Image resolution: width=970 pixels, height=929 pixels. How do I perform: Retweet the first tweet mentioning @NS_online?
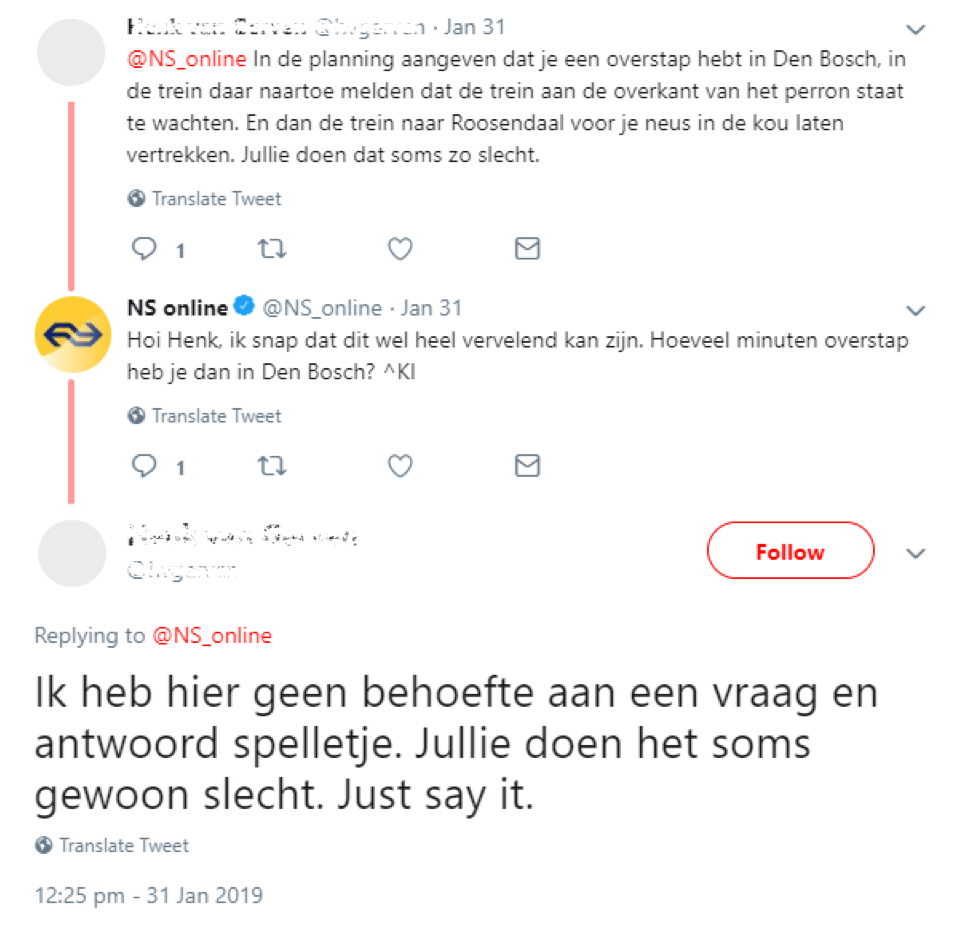[x=272, y=249]
